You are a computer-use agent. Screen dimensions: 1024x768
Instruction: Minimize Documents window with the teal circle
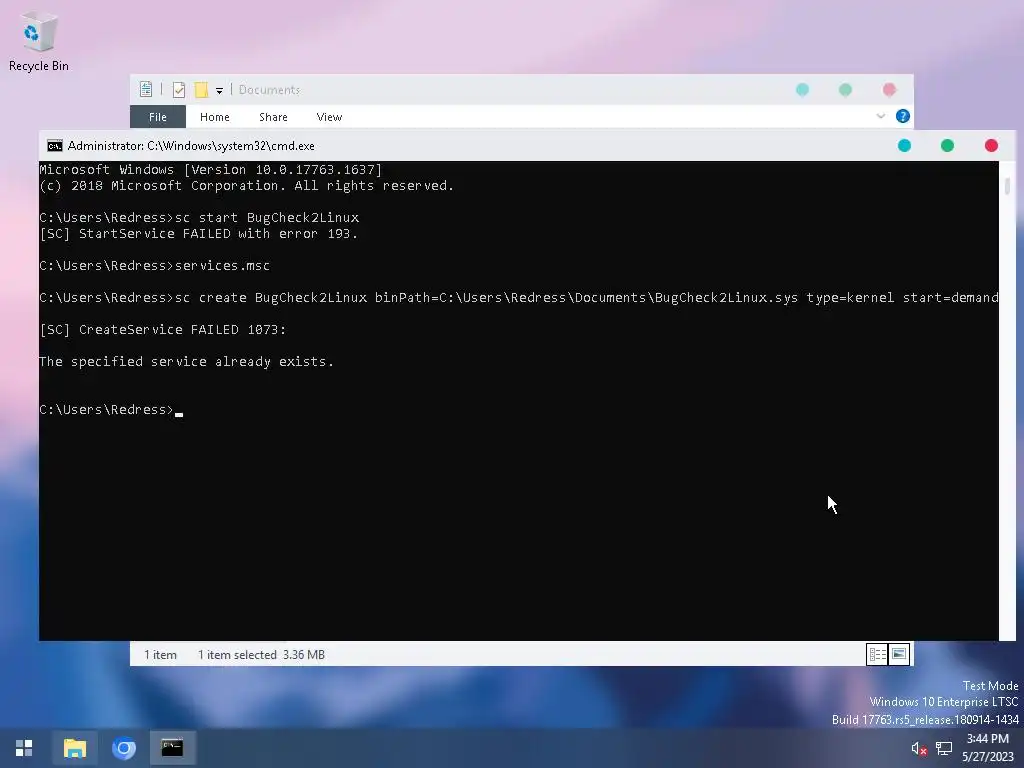pos(802,89)
